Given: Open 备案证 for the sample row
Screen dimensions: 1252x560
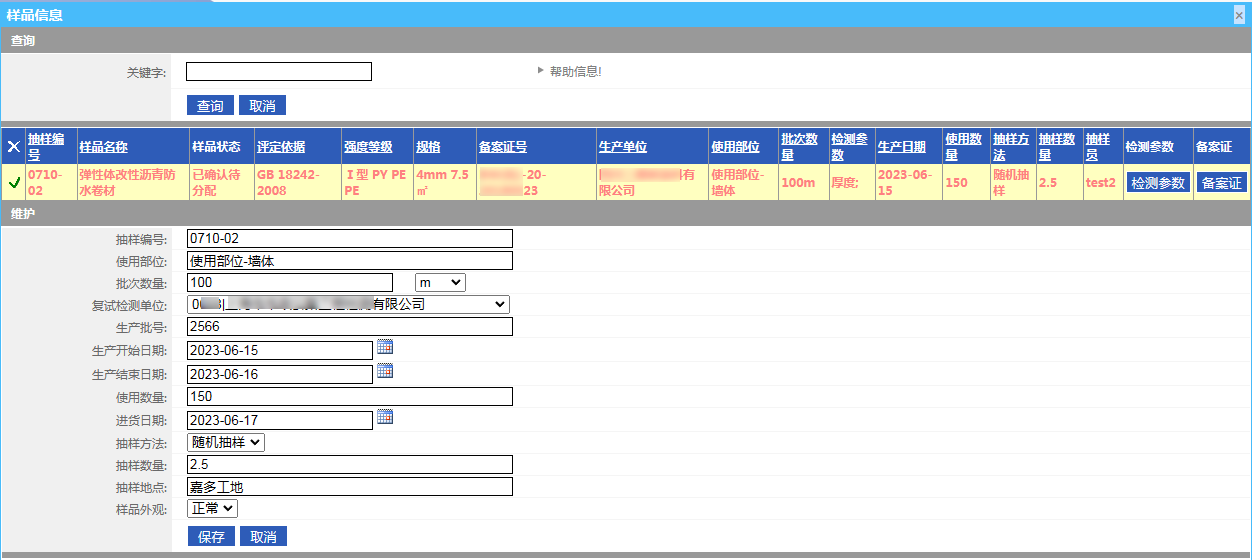Looking at the screenshot, I should click(1221, 183).
